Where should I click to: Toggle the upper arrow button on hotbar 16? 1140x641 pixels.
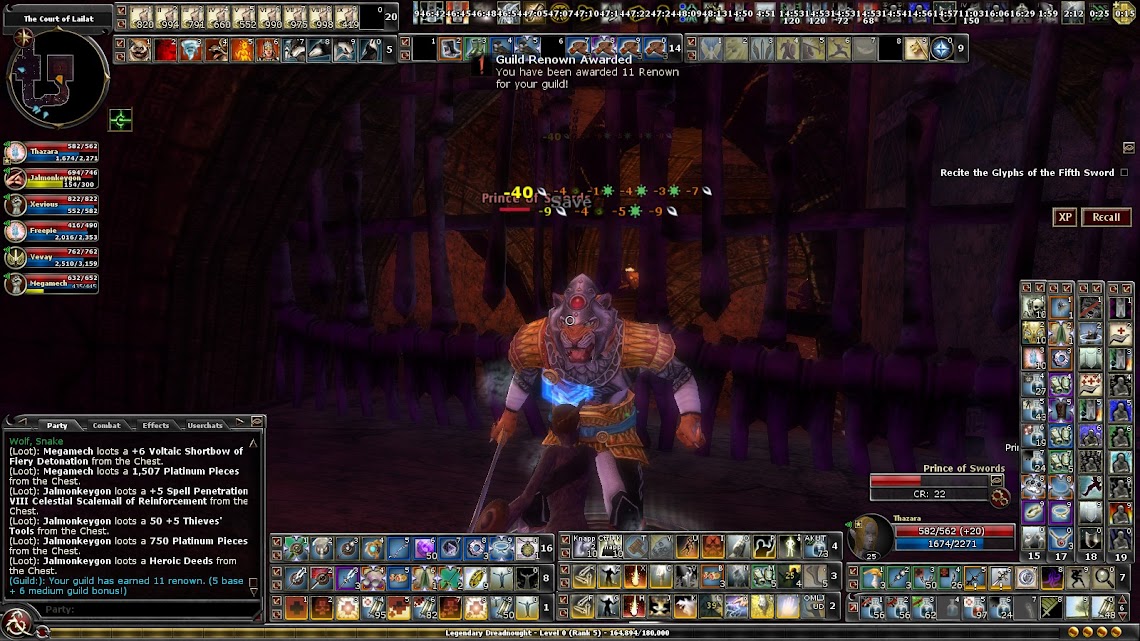tap(277, 542)
